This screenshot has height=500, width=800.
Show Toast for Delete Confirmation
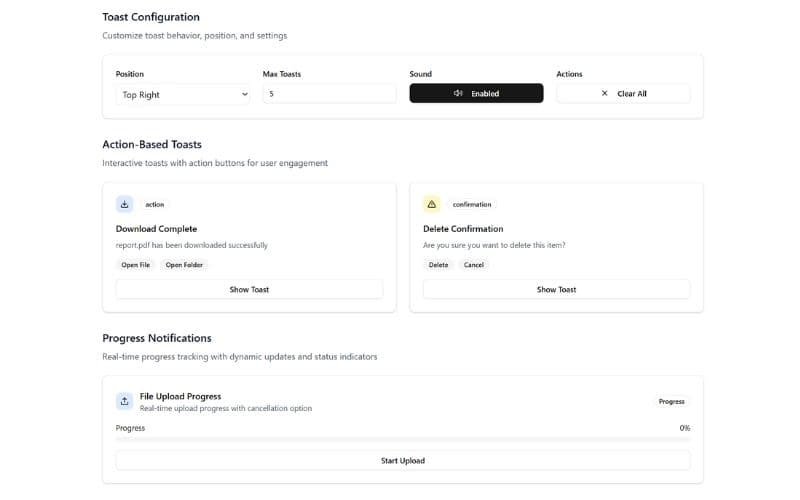[x=556, y=289]
